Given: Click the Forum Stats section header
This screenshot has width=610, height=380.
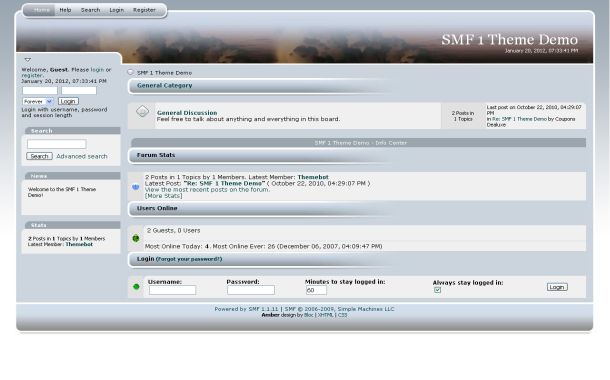Looking at the screenshot, I should (x=156, y=155).
